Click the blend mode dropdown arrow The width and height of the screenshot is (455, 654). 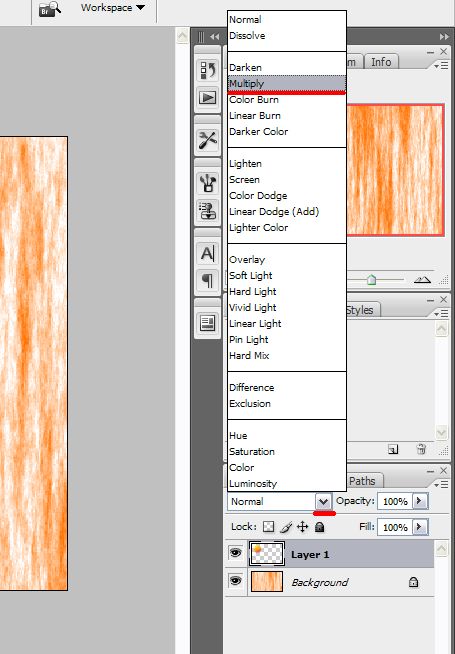323,501
